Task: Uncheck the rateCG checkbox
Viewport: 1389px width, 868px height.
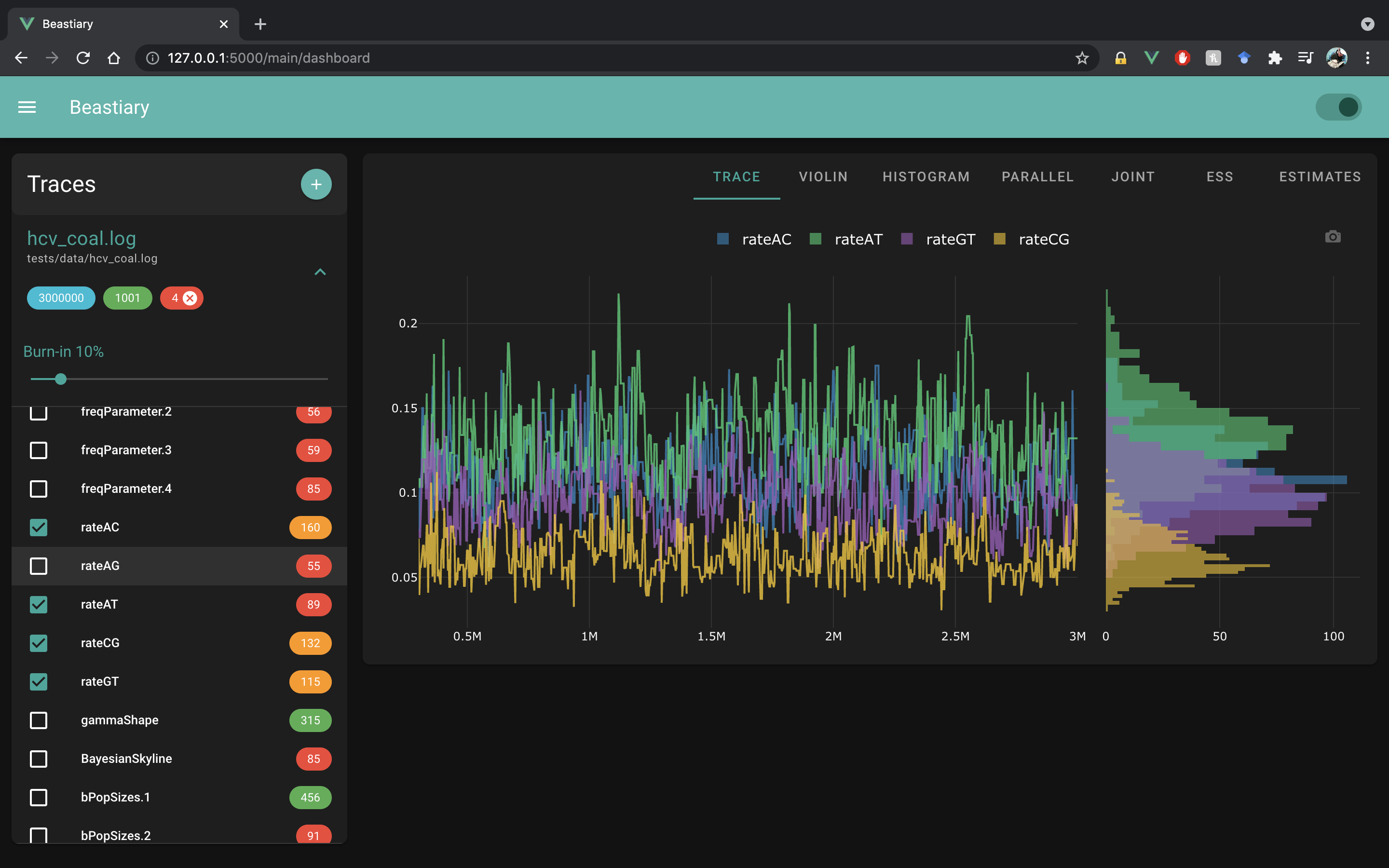Action: pyautogui.click(x=39, y=643)
